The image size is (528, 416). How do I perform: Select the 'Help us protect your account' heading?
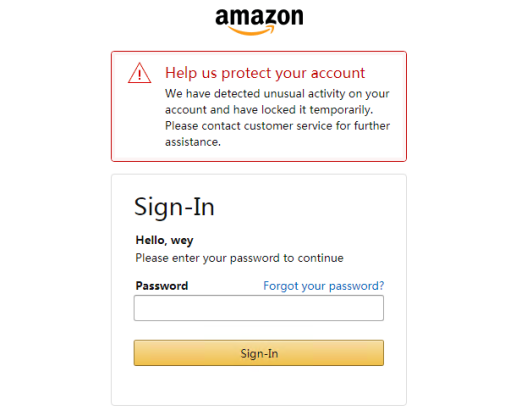[x=265, y=73]
